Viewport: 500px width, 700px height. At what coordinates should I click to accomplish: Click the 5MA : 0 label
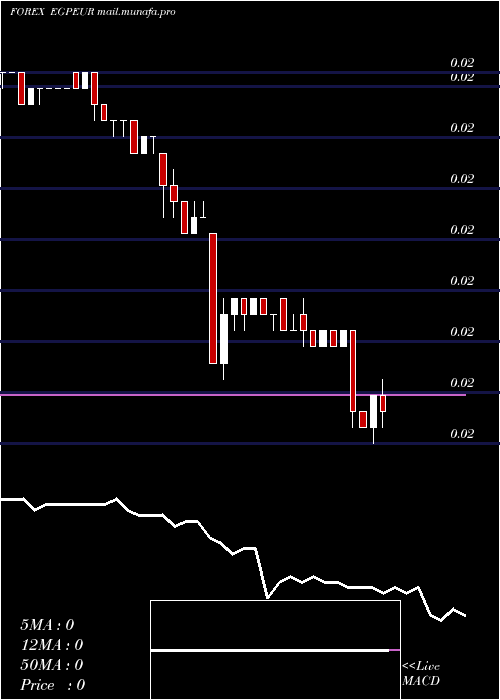click(47, 625)
